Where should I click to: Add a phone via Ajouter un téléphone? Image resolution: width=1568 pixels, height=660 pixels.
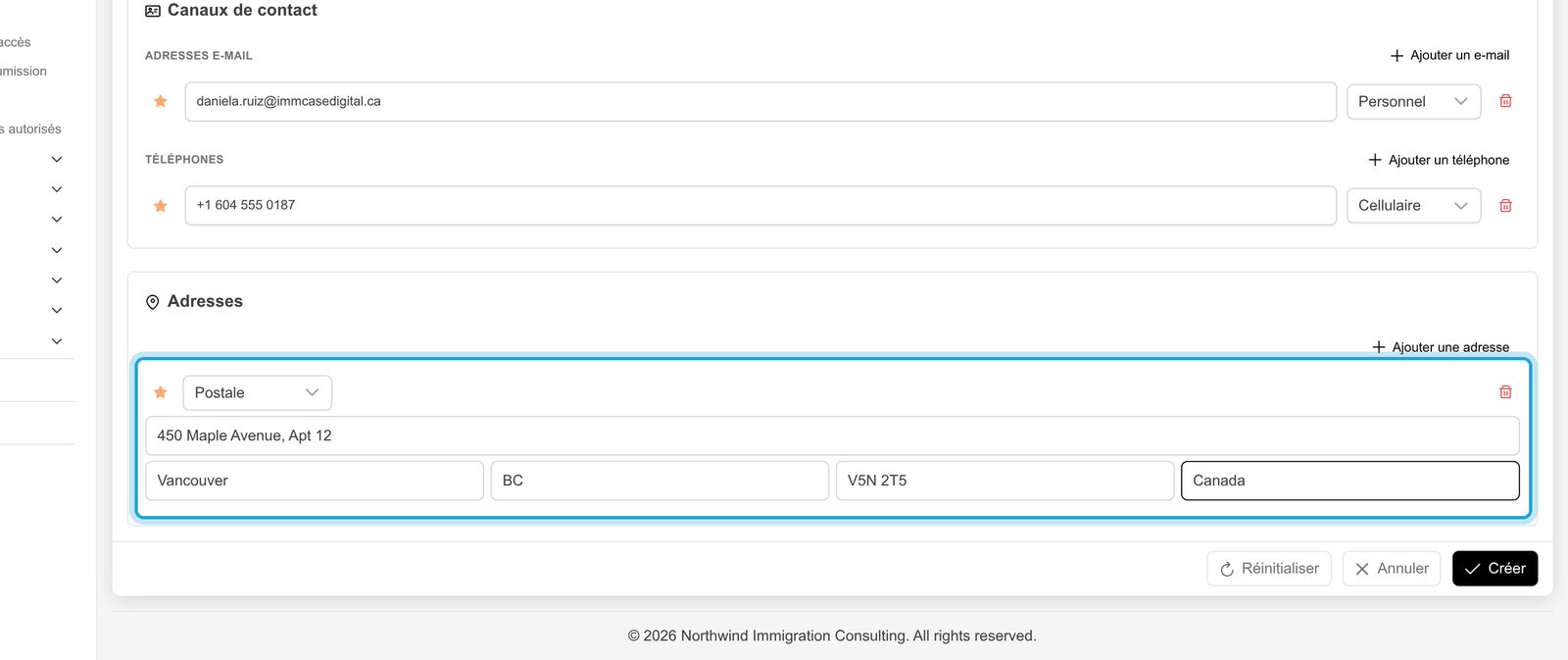click(1439, 160)
